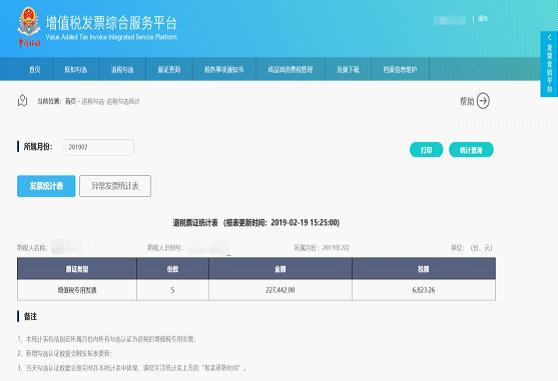Click the circled arrow beside 帮助

coord(483,101)
